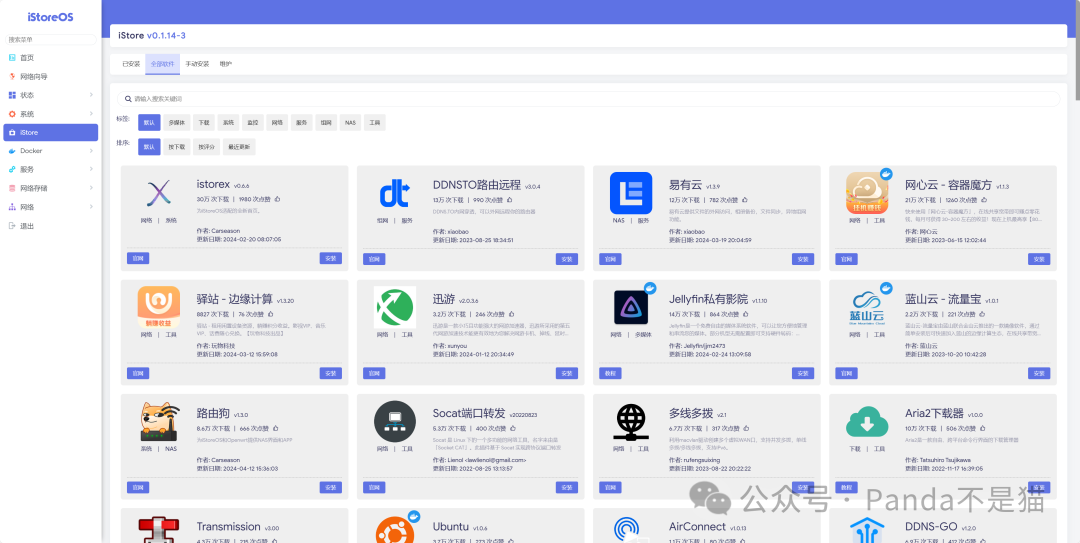Image resolution: width=1080 pixels, height=543 pixels.
Task: Install the istorex app
Action: pyautogui.click(x=331, y=258)
